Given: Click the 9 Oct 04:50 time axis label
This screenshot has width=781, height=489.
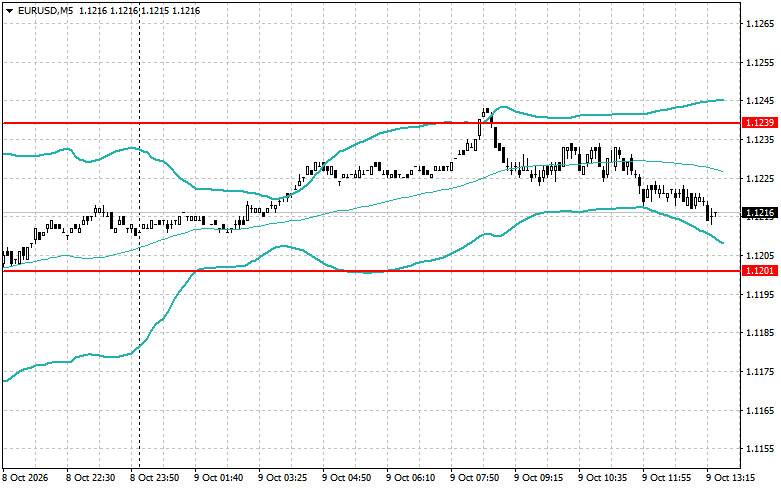Looking at the screenshot, I should pyautogui.click(x=347, y=478).
